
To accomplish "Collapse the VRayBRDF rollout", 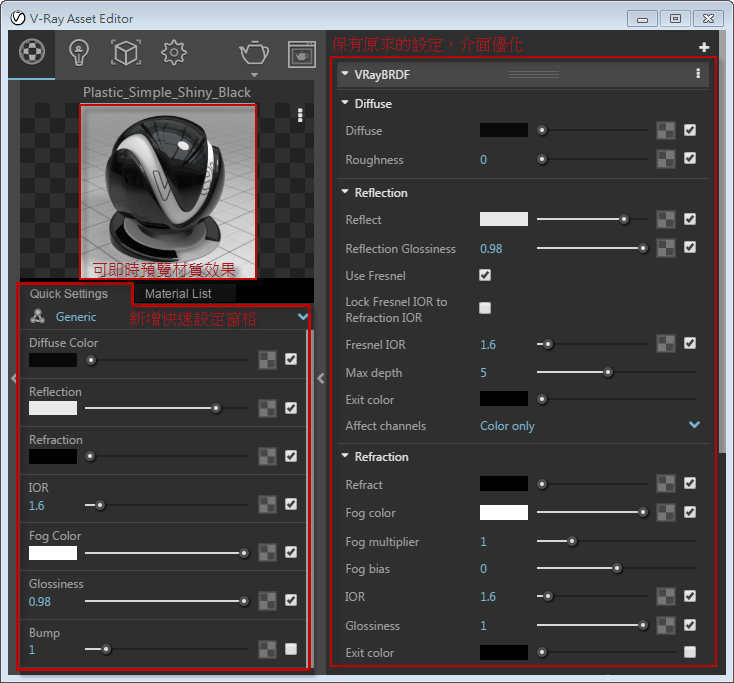I will [x=345, y=73].
